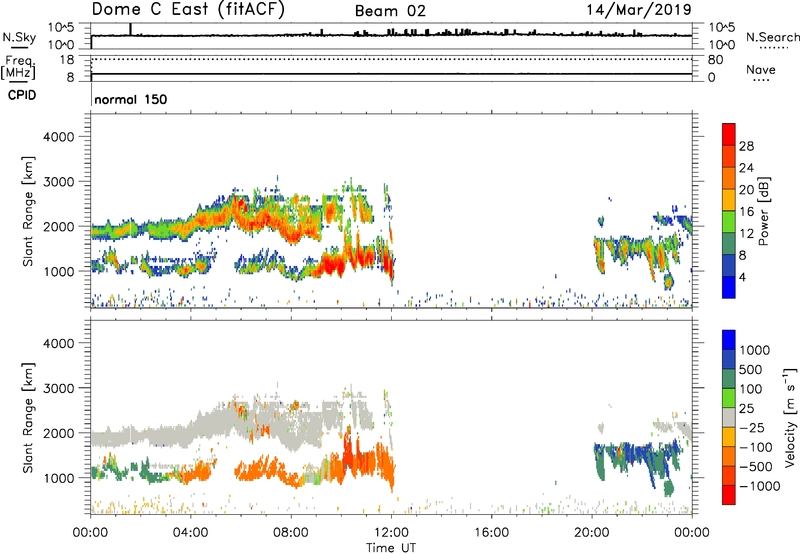
Task: Click the 4000 tick on the power panel
Action: pos(58,137)
